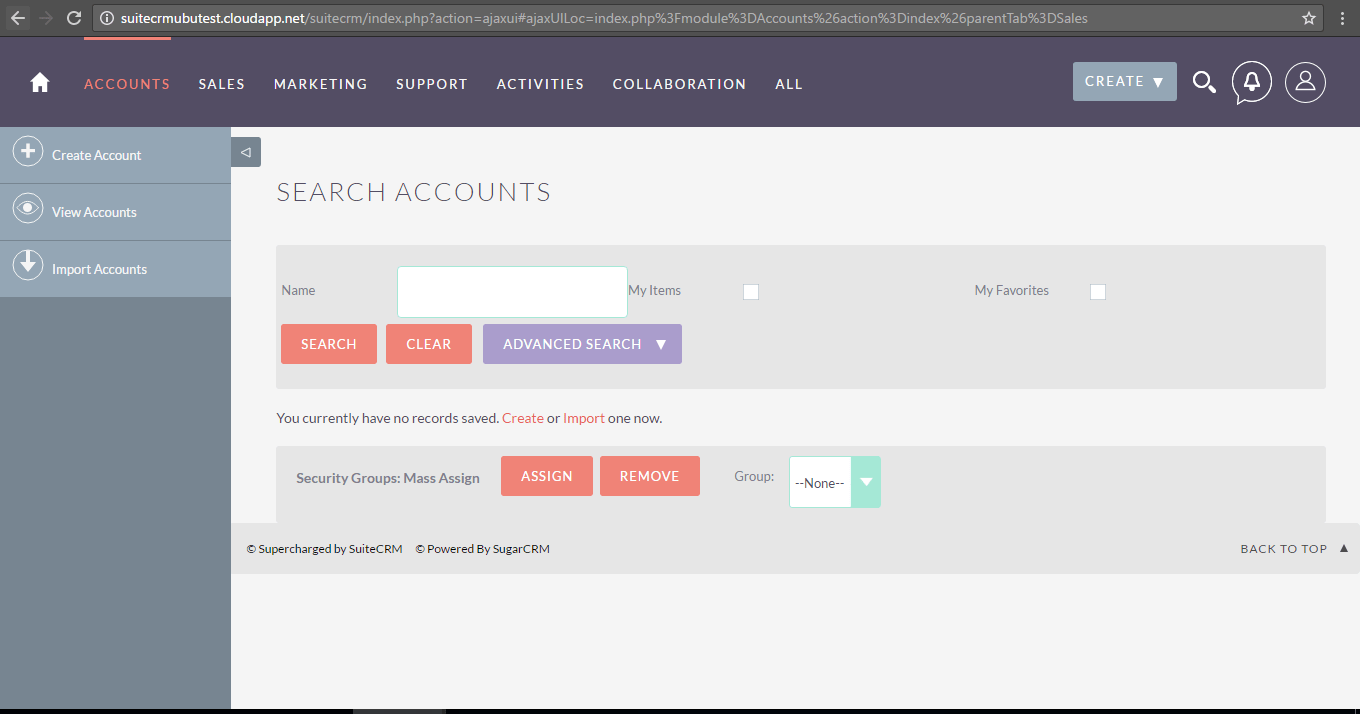Click the Import Accounts arrow icon
The image size is (1360, 714).
(27, 265)
